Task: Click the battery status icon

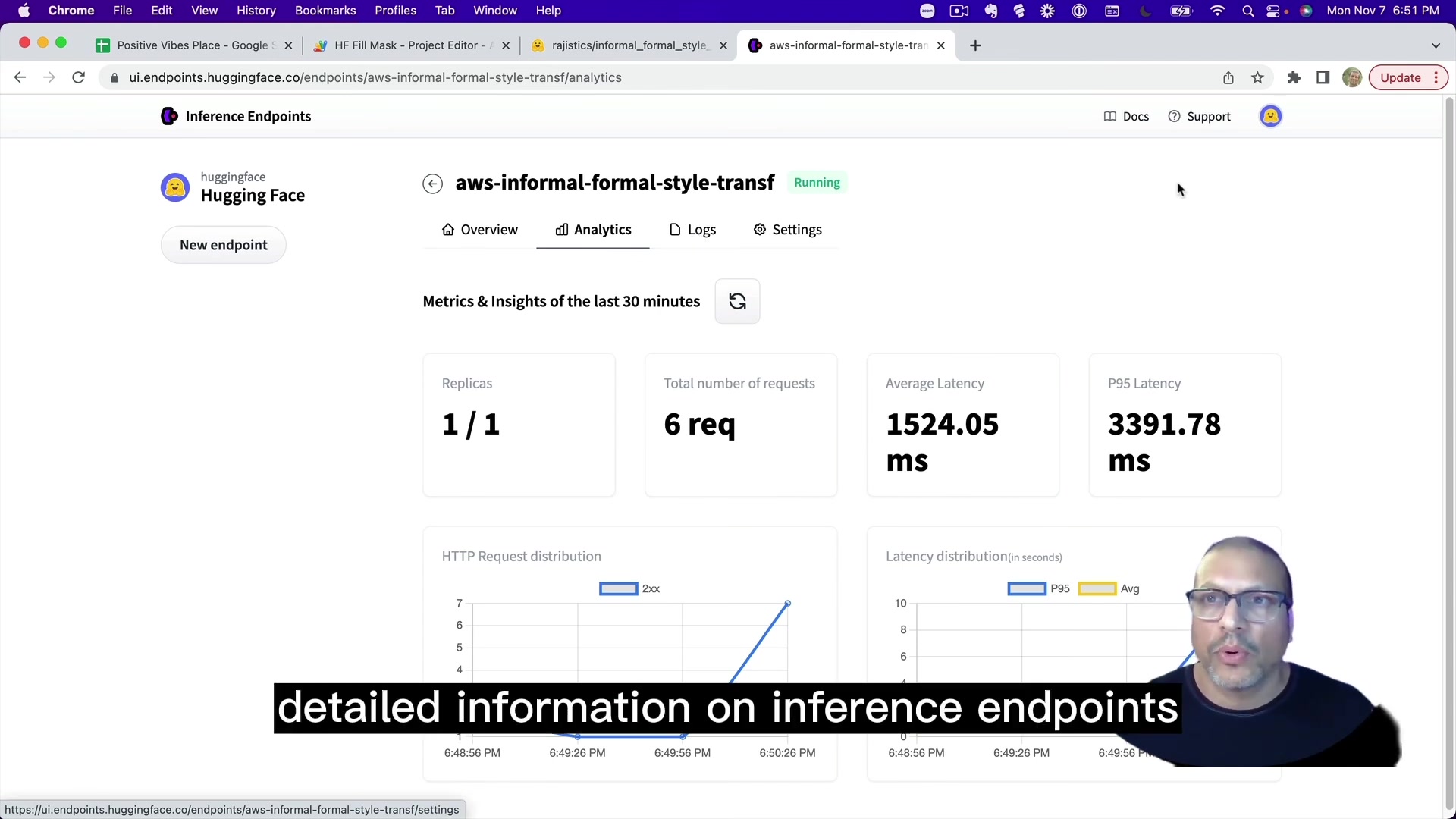Action: pos(1181,11)
